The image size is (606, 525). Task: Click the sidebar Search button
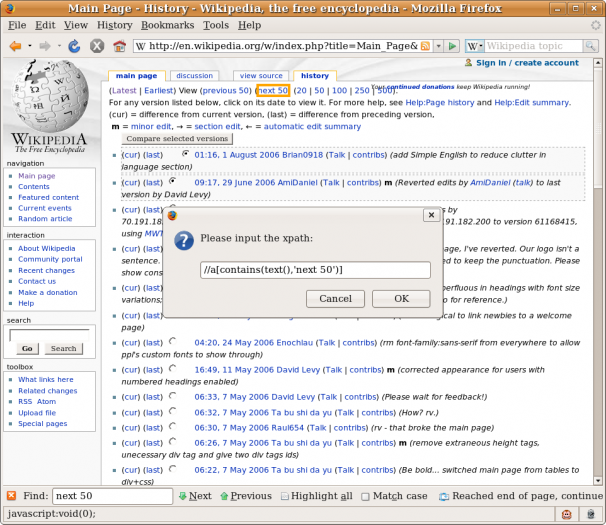63,348
